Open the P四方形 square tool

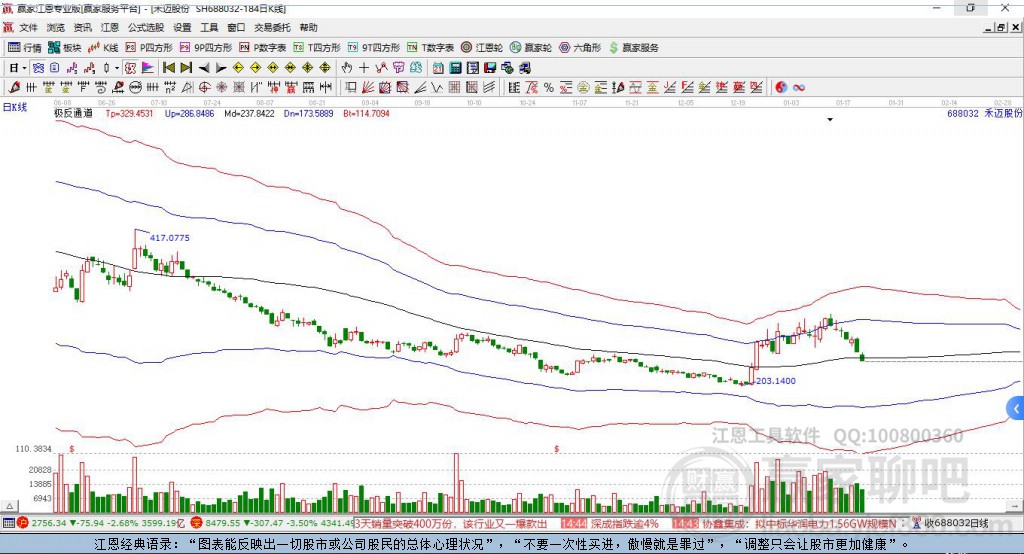(x=149, y=48)
